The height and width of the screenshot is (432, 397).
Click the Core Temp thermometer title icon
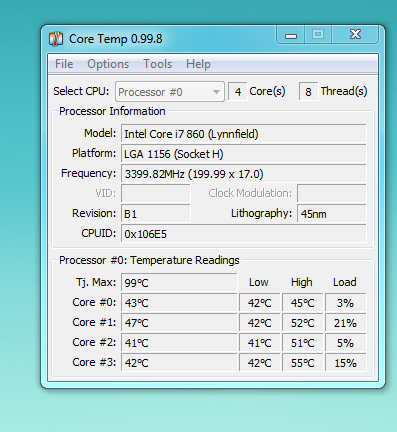56,39
